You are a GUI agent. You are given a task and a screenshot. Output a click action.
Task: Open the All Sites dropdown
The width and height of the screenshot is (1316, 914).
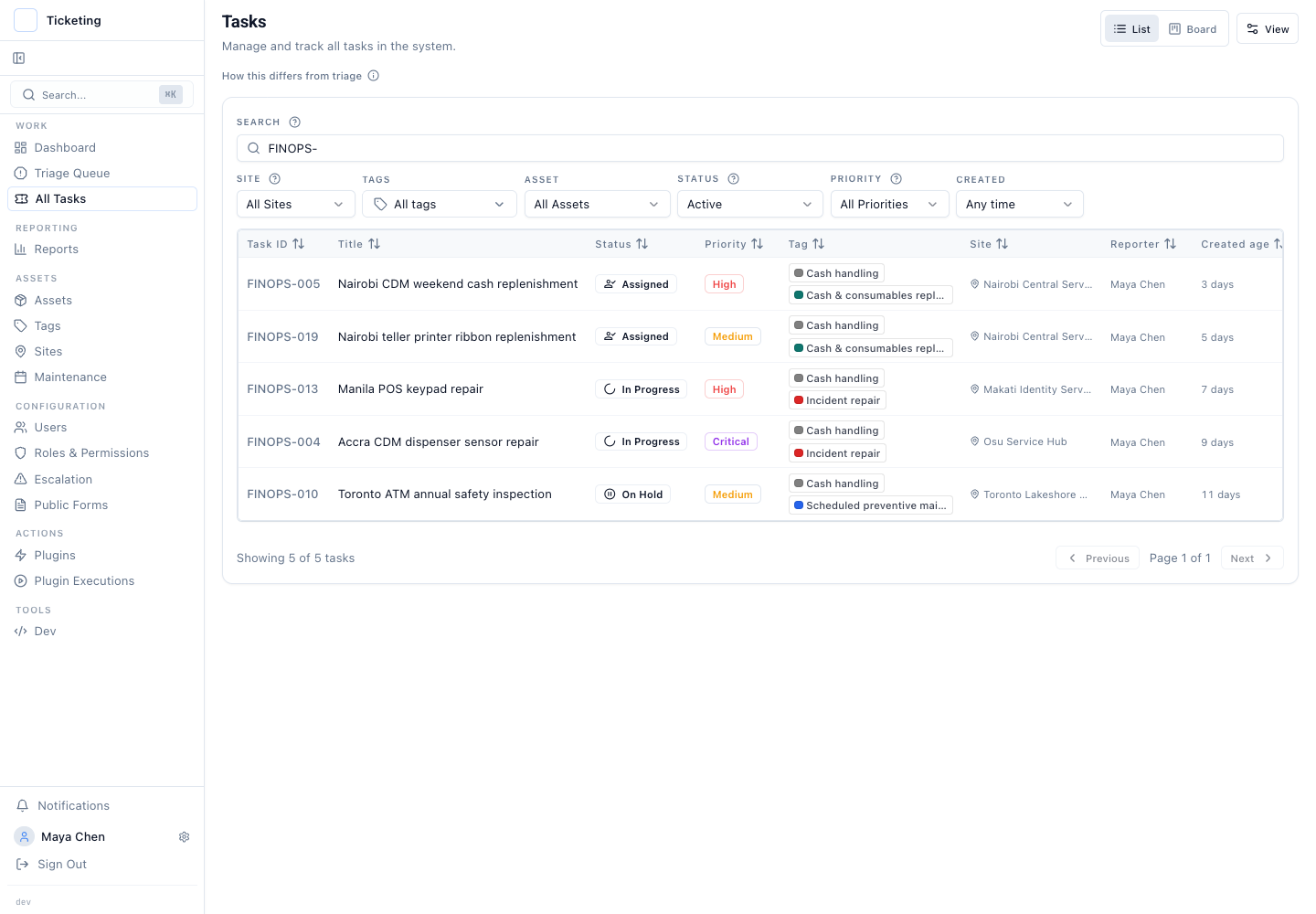(295, 205)
